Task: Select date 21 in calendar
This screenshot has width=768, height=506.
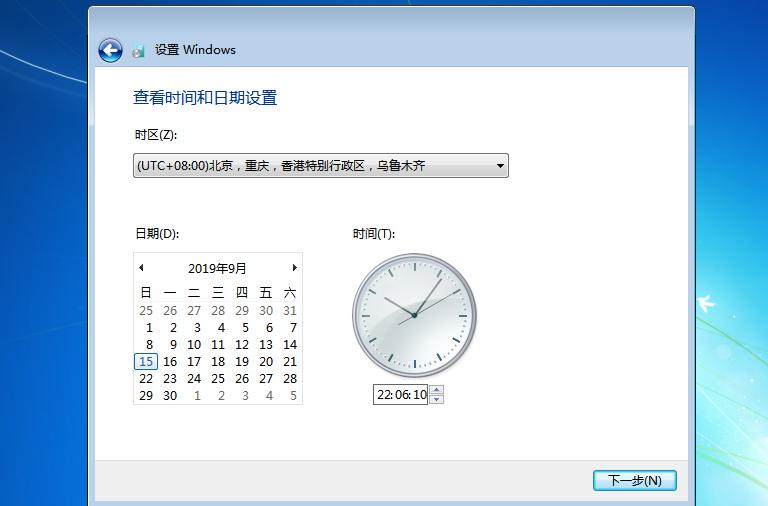Action: [x=290, y=362]
